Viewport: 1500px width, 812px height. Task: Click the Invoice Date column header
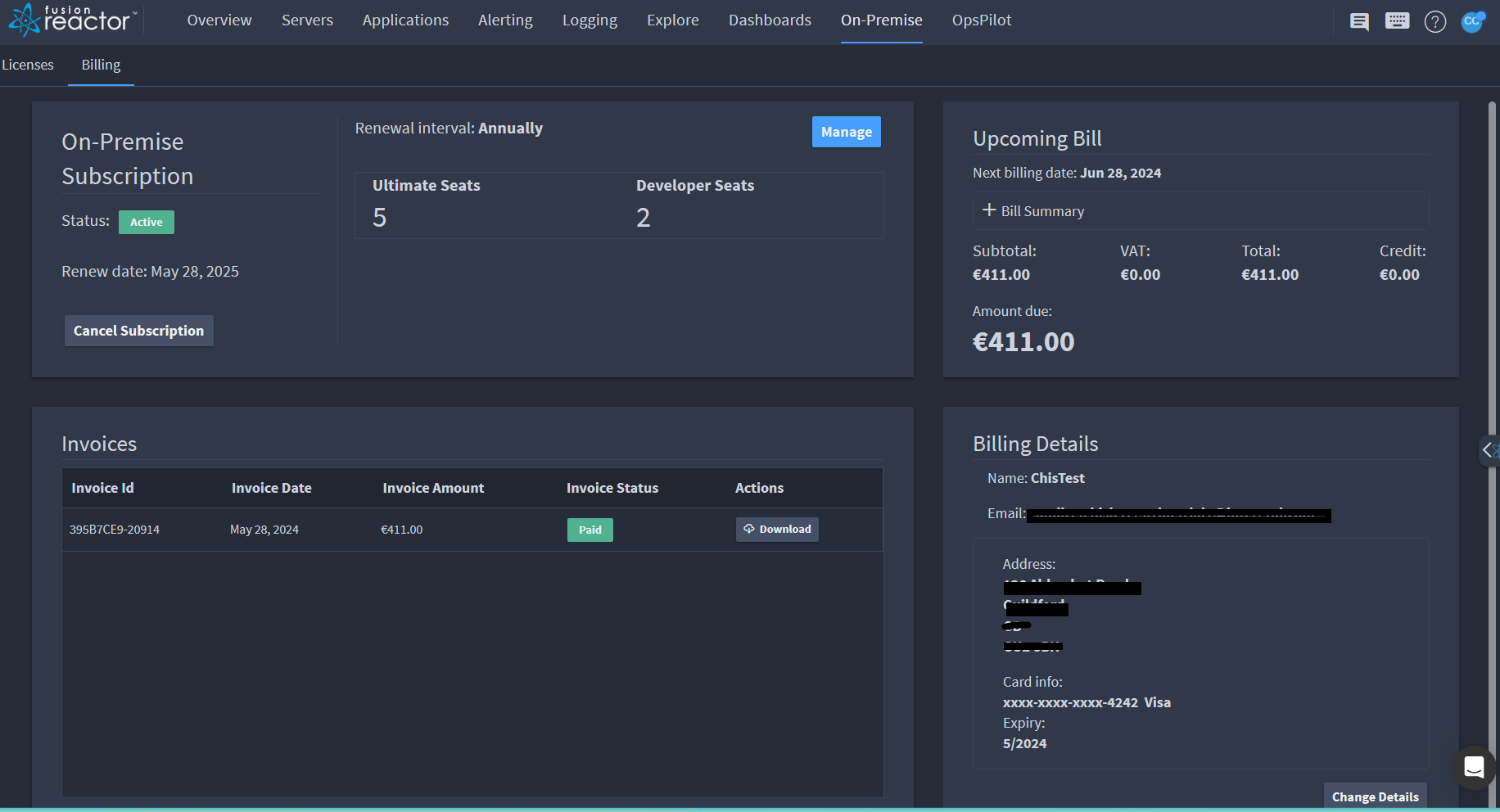click(x=272, y=488)
